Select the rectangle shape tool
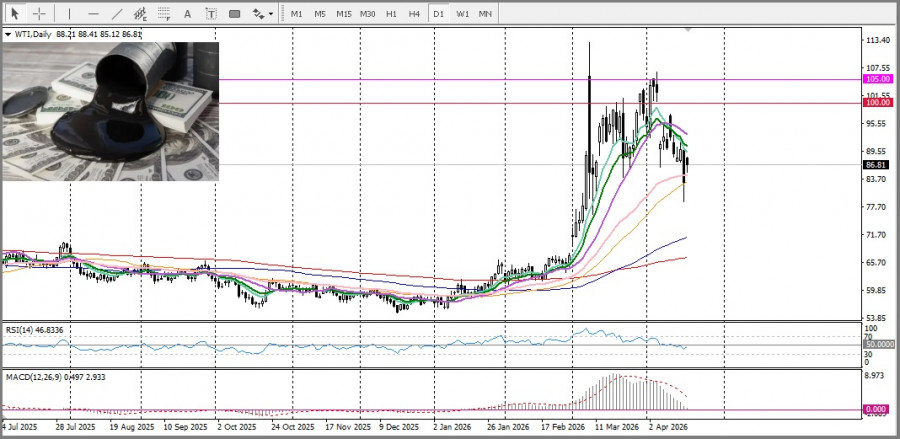 234,14
